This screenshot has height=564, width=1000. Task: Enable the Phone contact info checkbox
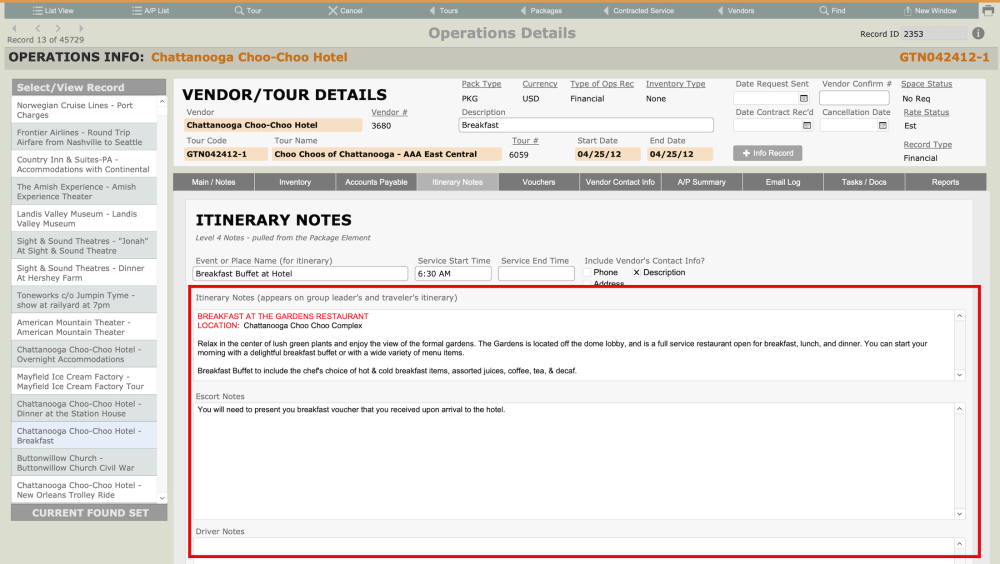(x=587, y=272)
